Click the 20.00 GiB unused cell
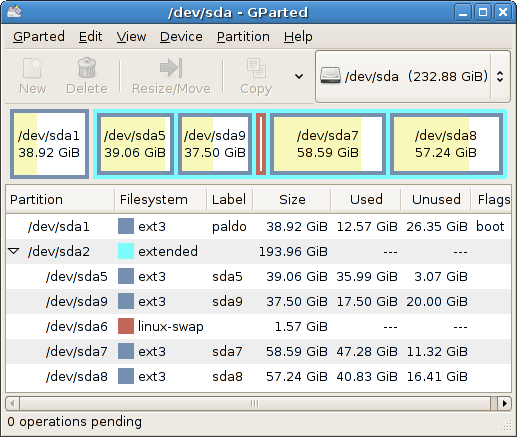This screenshot has height=437, width=517. [437, 302]
